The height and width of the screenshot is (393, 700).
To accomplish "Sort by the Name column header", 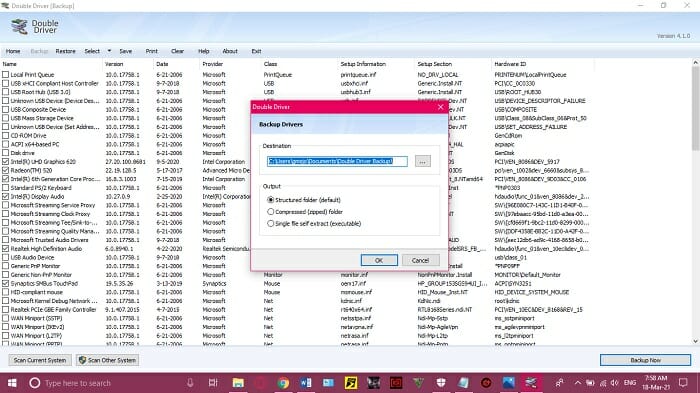I will point(10,64).
